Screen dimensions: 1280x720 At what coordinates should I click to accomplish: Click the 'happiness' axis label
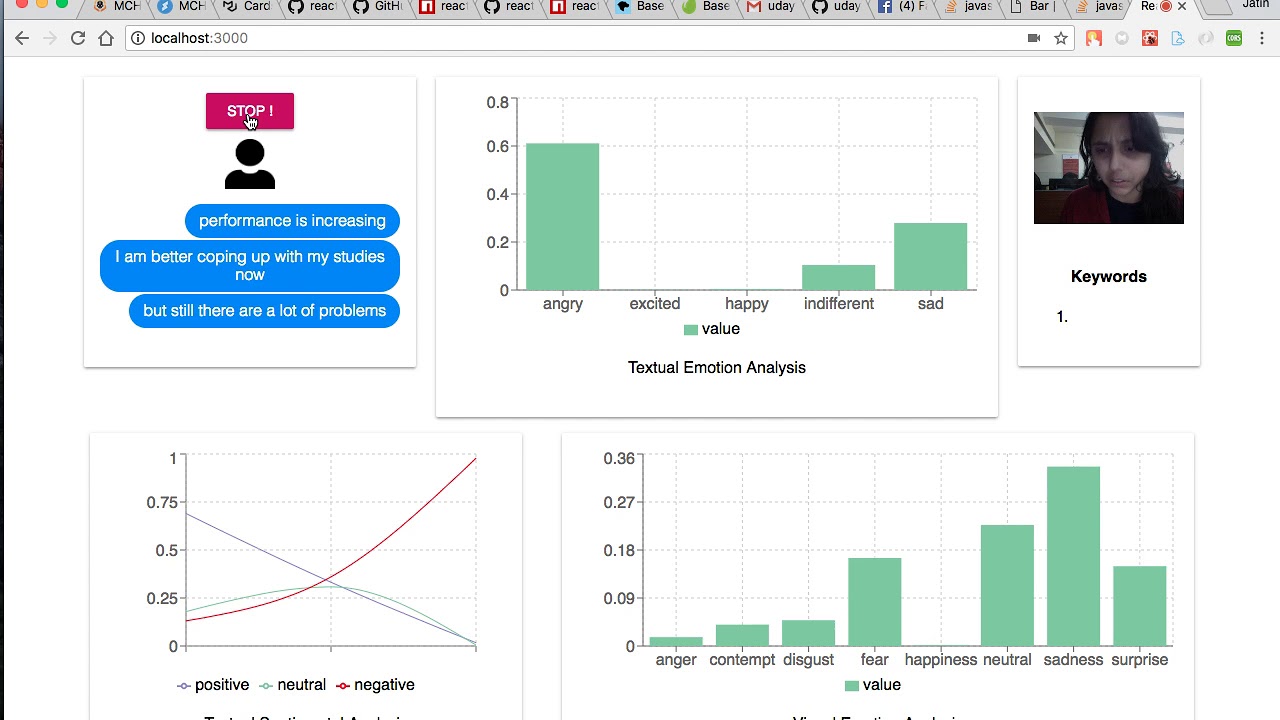(941, 660)
